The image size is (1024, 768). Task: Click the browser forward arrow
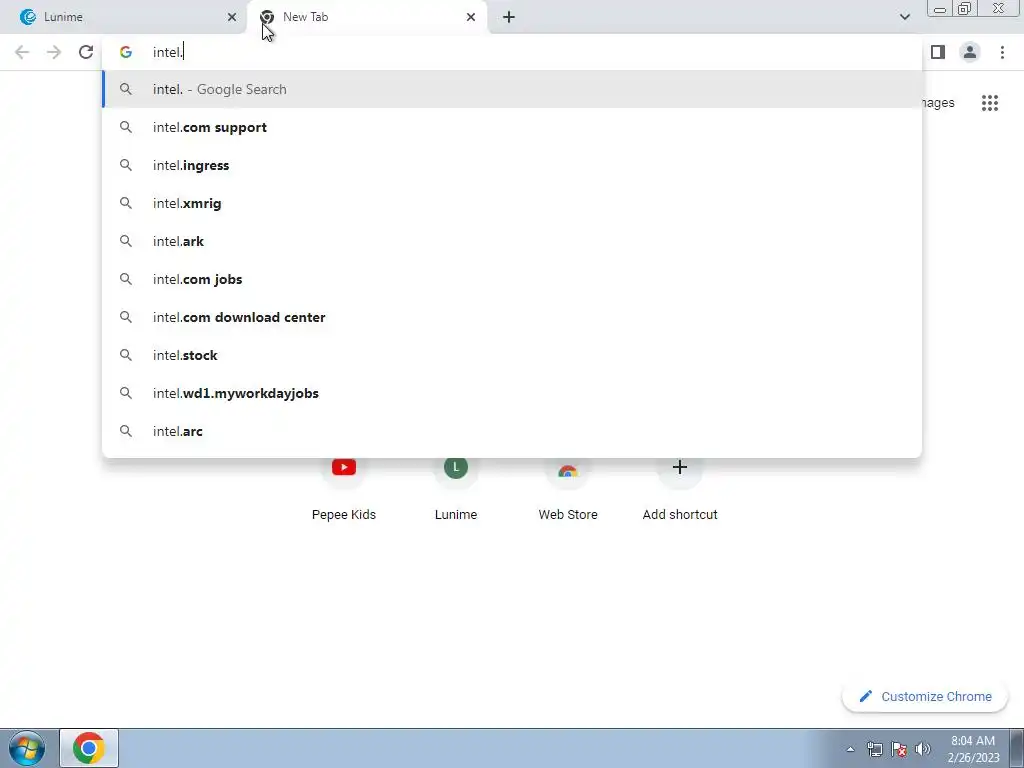tap(54, 52)
